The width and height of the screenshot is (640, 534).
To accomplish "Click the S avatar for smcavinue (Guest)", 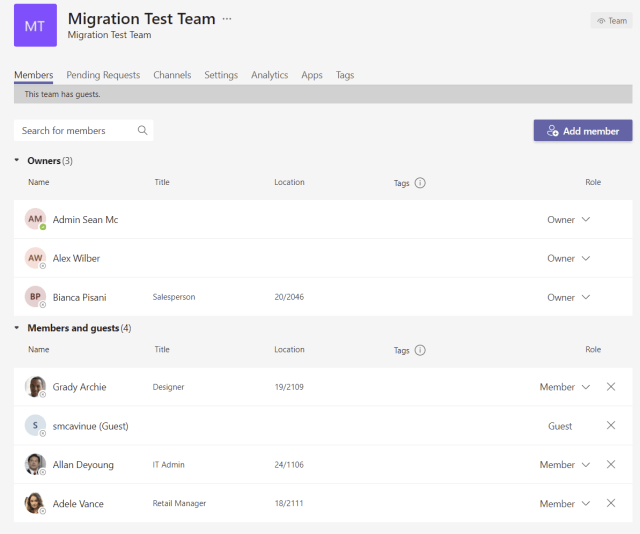I will coord(35,425).
